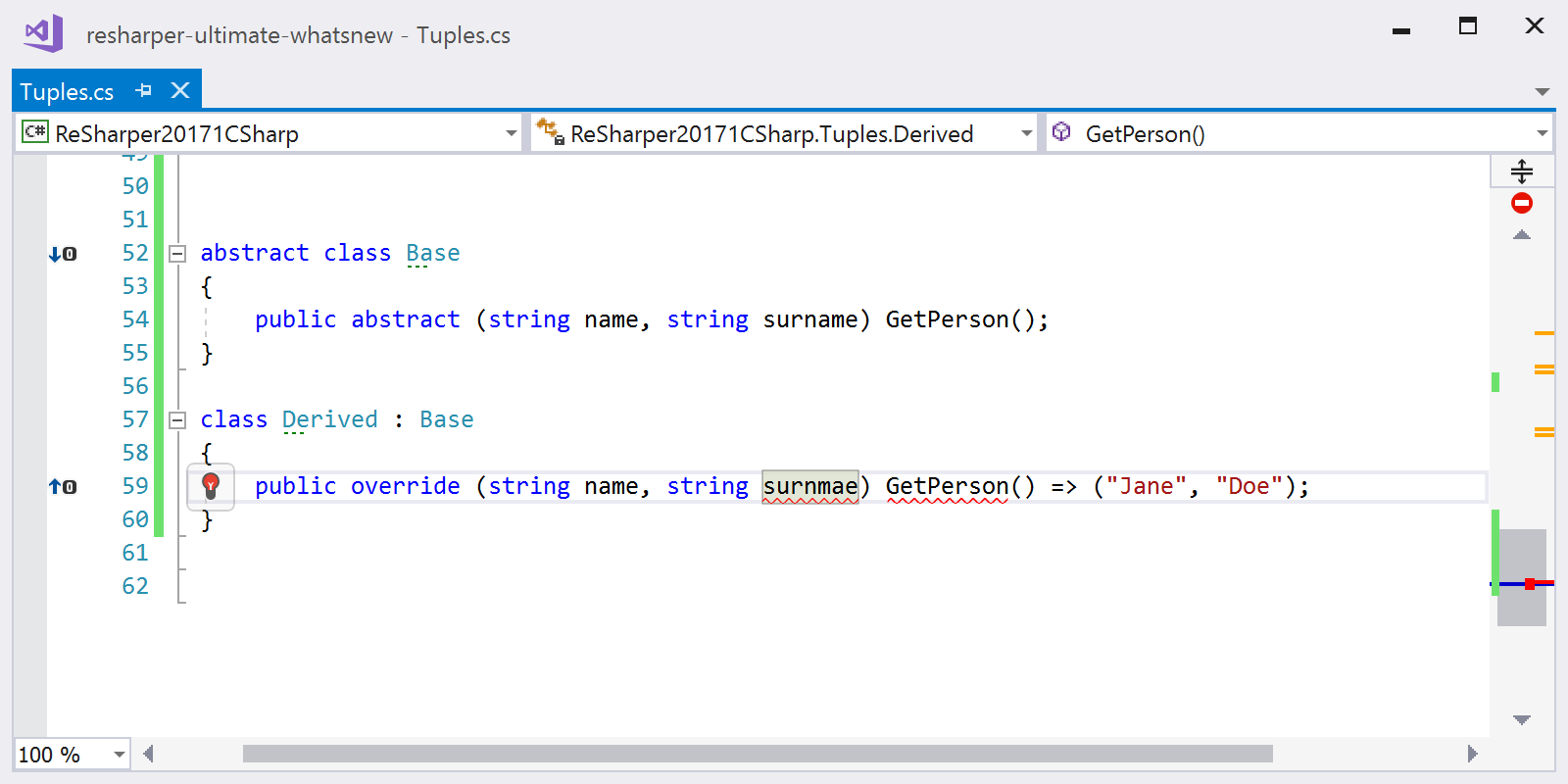Open the ReSharper20171CSharp project dropdown
Screen dimensions: 1568x784
pyautogui.click(x=512, y=133)
